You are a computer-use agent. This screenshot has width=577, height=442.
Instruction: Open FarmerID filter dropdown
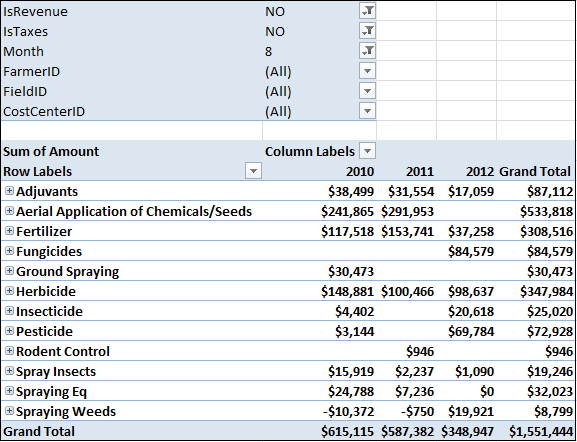pos(367,71)
